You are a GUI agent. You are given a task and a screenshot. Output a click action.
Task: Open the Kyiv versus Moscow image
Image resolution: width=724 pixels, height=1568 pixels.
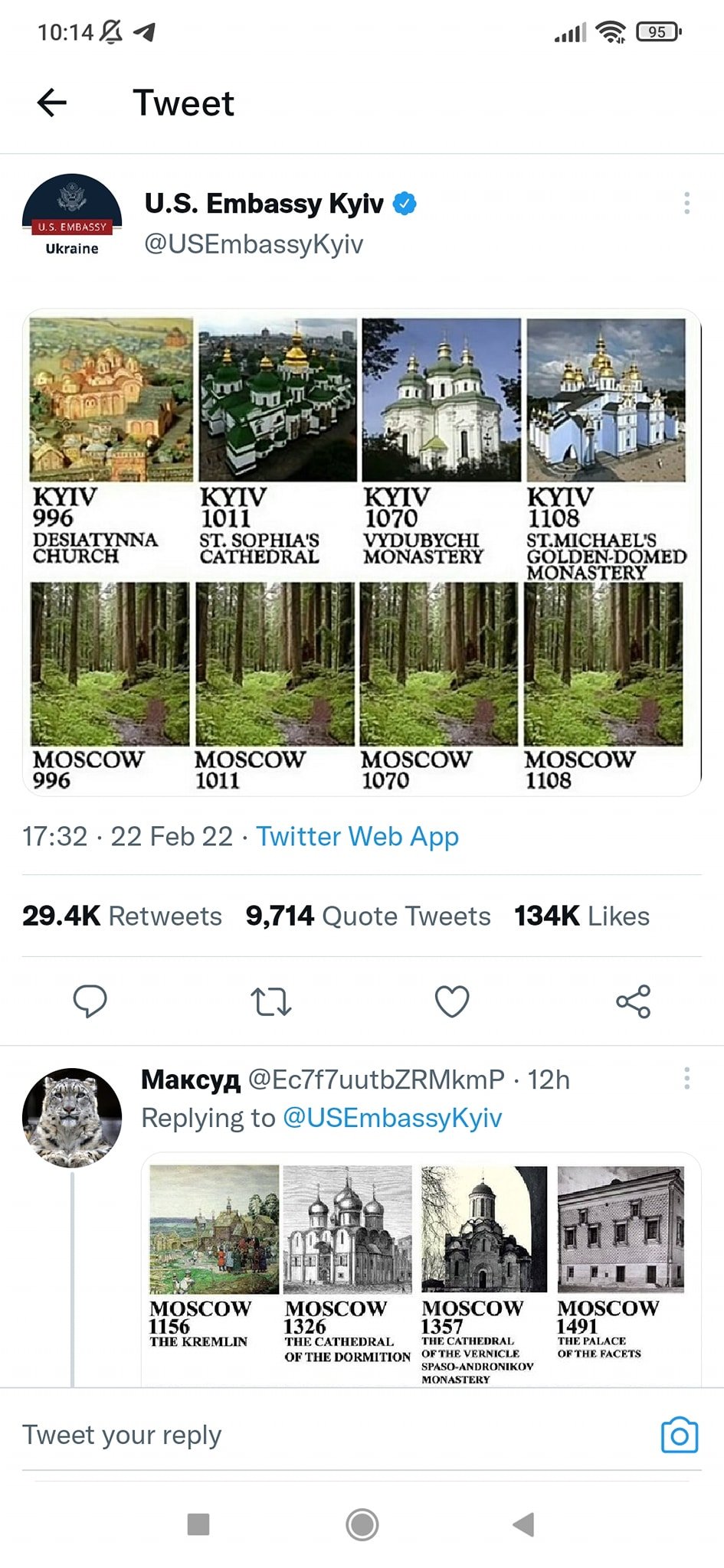[362, 552]
